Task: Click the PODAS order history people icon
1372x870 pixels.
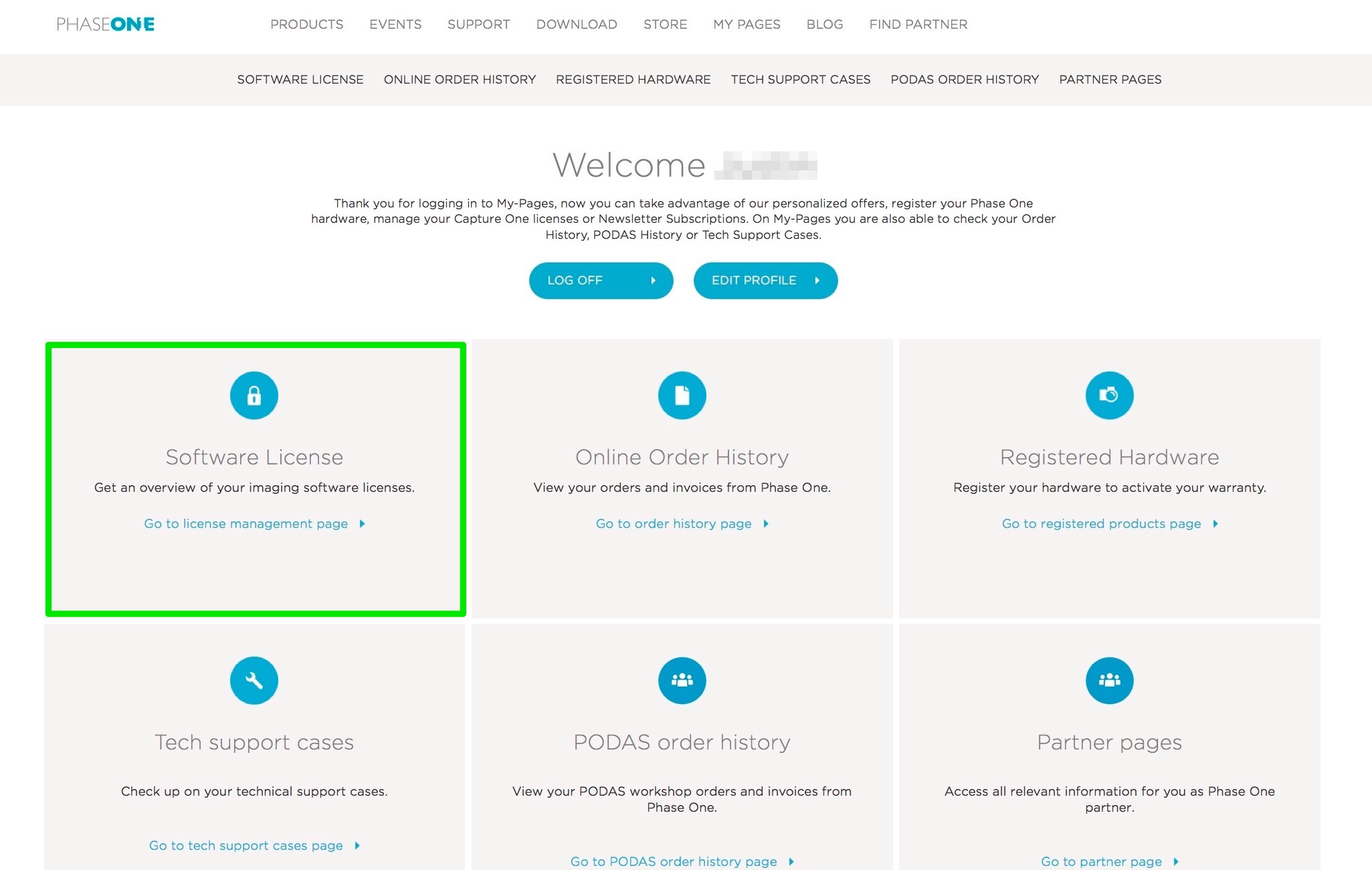Action: point(682,681)
